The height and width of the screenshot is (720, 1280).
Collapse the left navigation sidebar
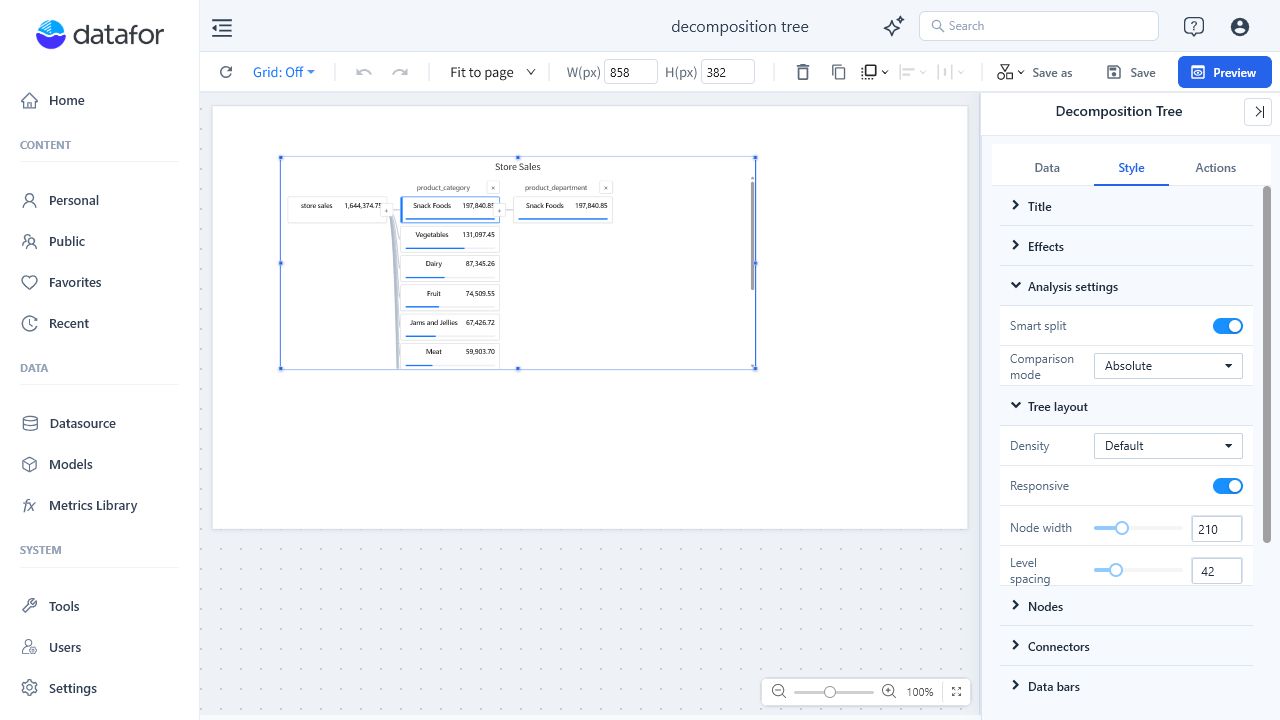pos(222,28)
